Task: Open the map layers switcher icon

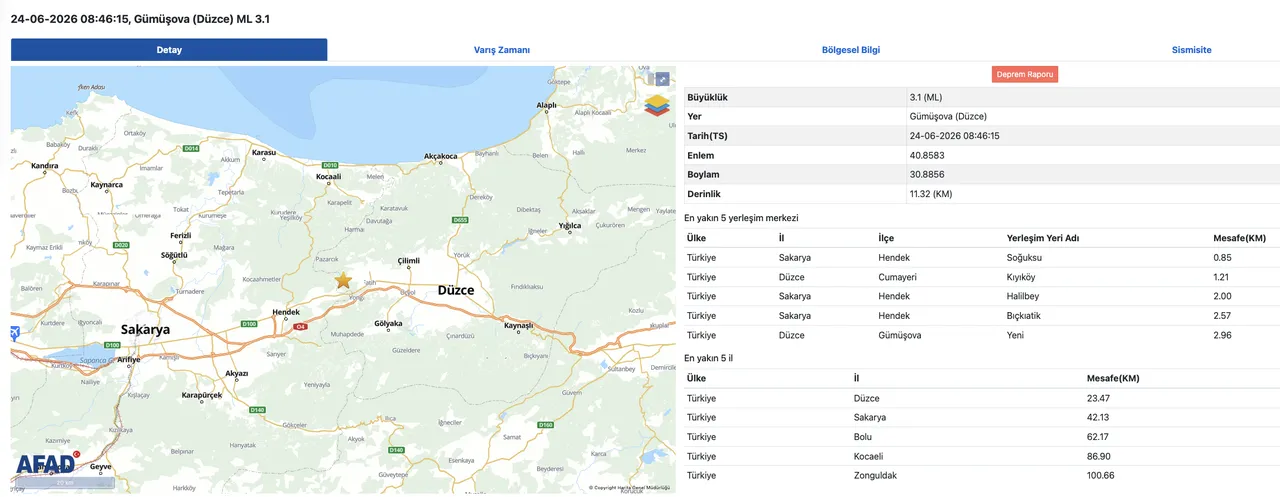Action: pos(657,105)
